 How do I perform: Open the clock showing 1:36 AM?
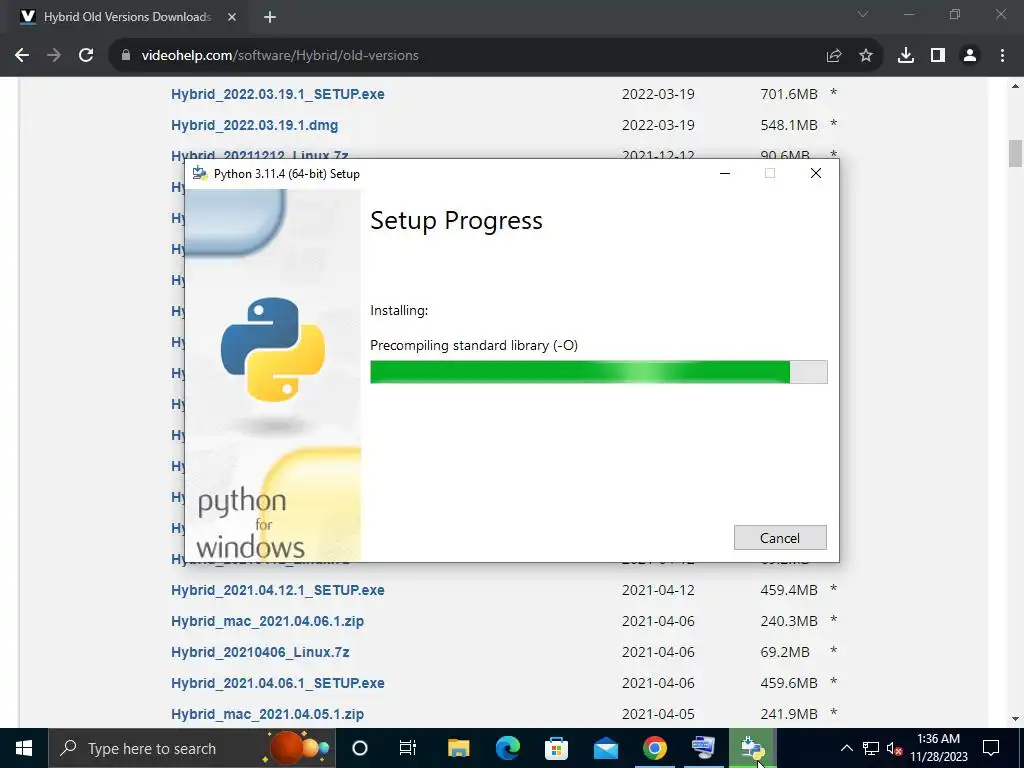[x=938, y=748]
